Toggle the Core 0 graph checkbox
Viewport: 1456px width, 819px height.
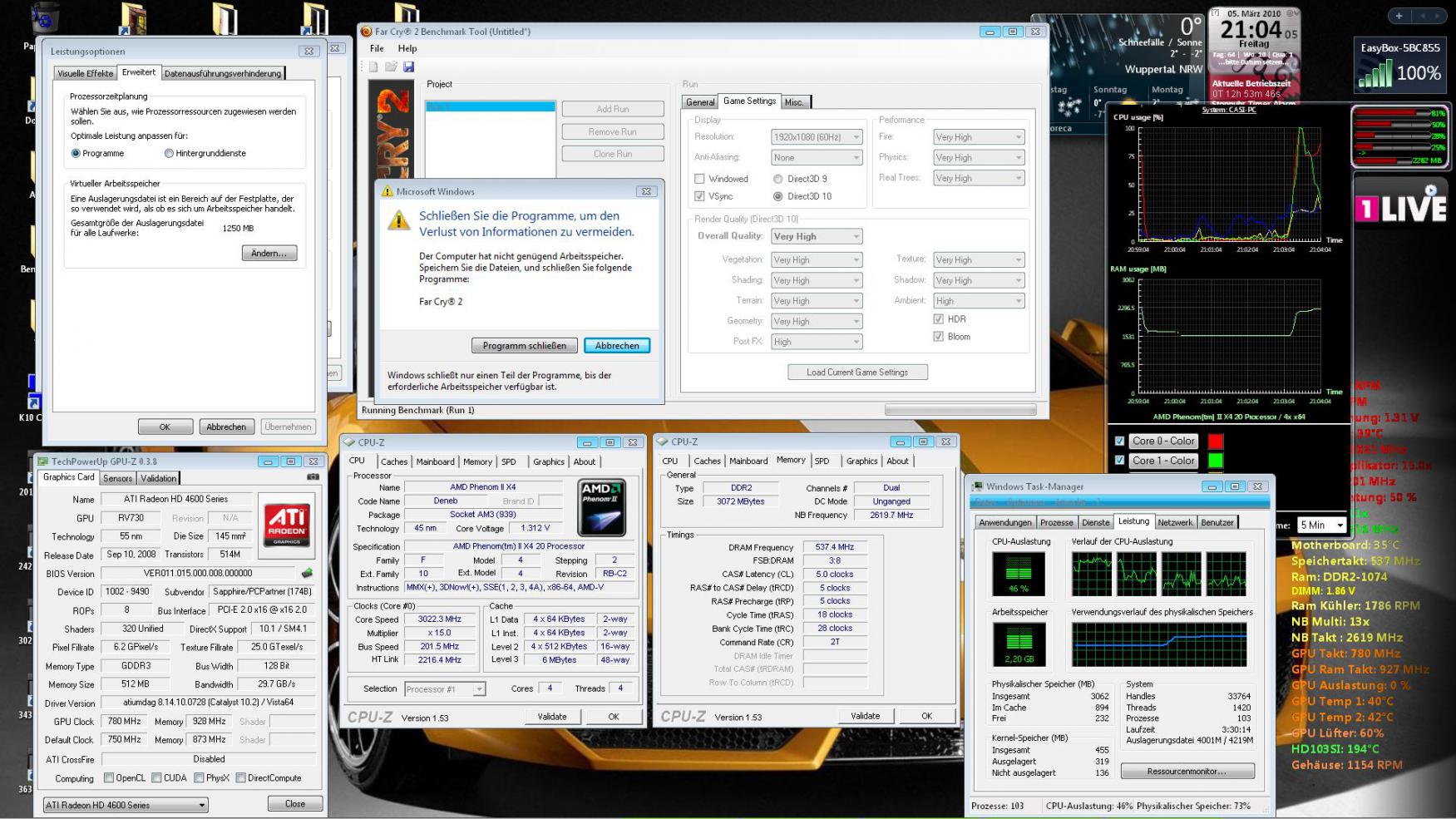[1119, 442]
